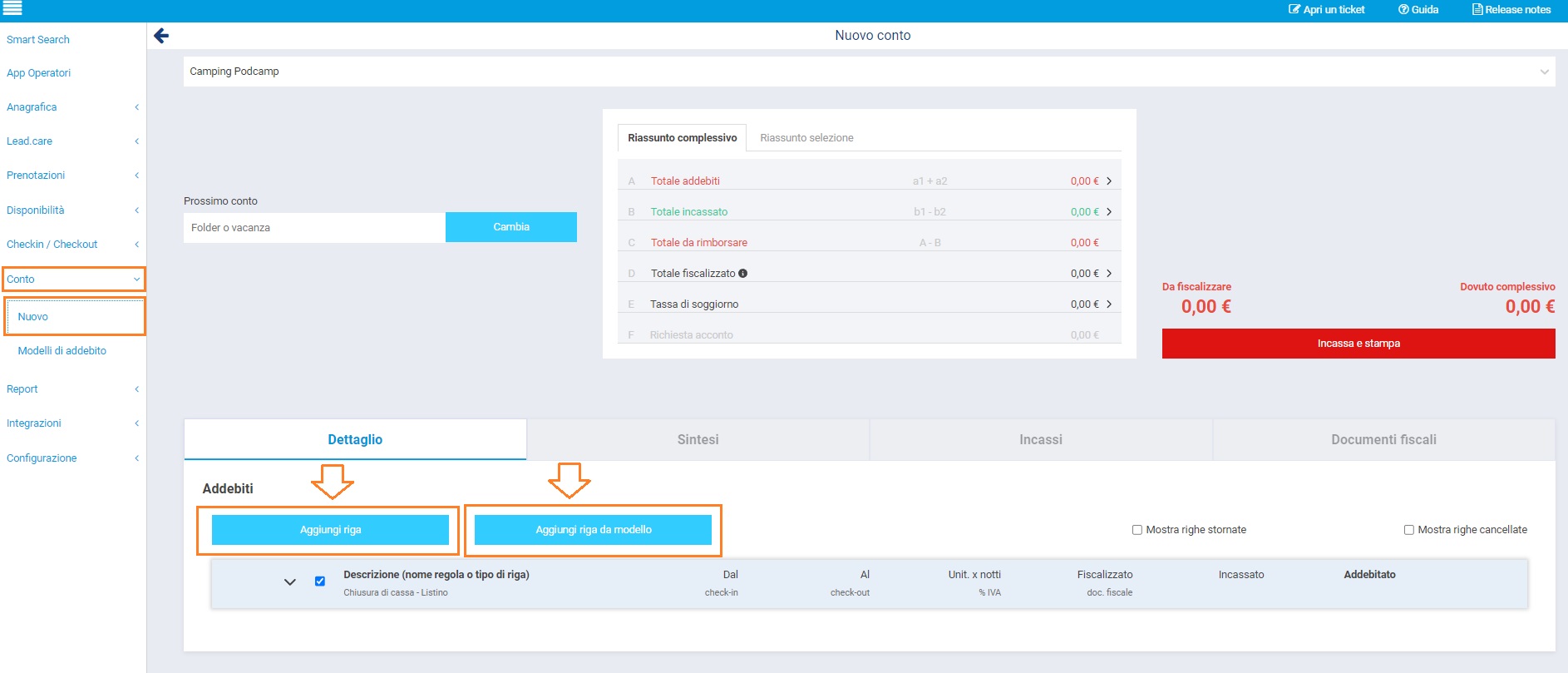This screenshot has width=1568, height=673.
Task: Open Totale incassato details arrow
Action: tap(1109, 212)
